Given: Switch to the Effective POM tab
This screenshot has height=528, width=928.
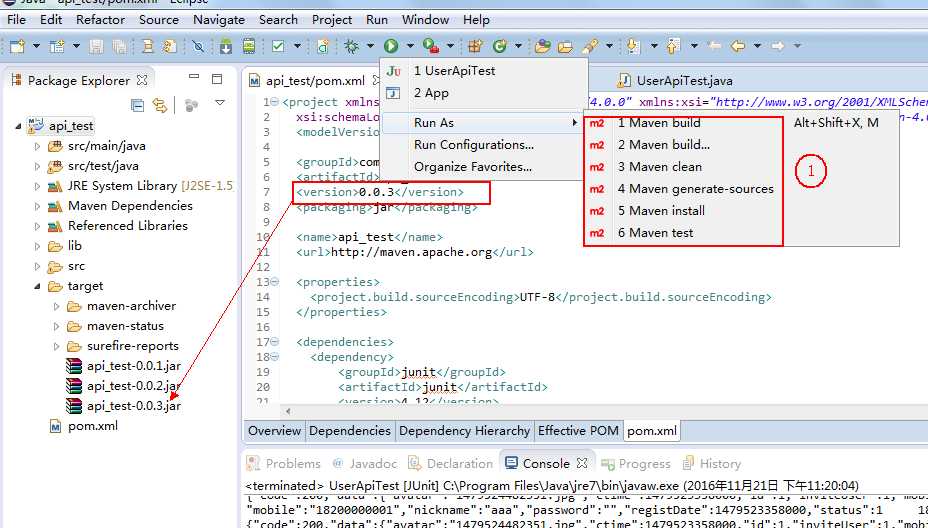Looking at the screenshot, I should (x=578, y=431).
